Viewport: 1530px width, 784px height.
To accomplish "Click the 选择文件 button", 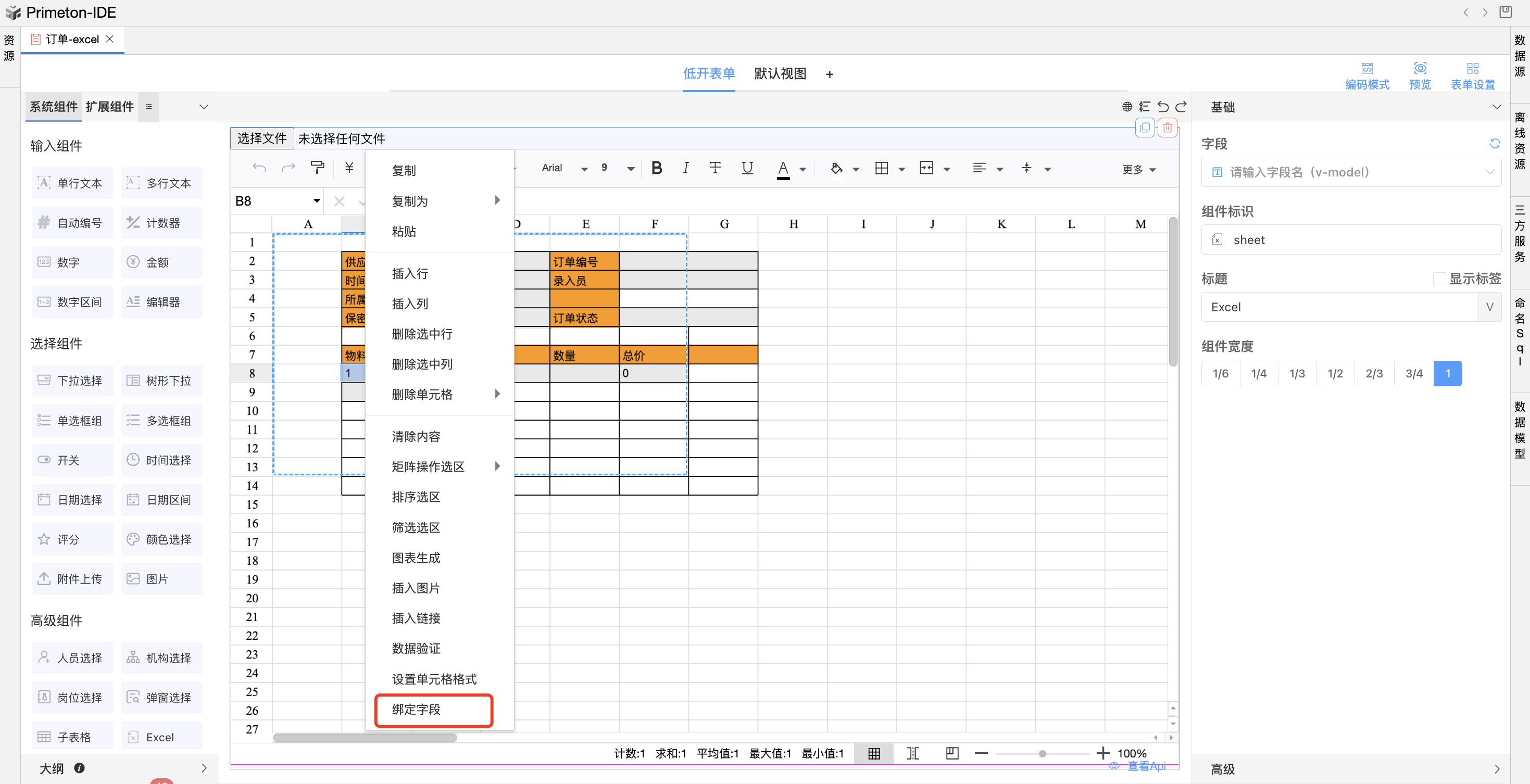I will [x=262, y=138].
